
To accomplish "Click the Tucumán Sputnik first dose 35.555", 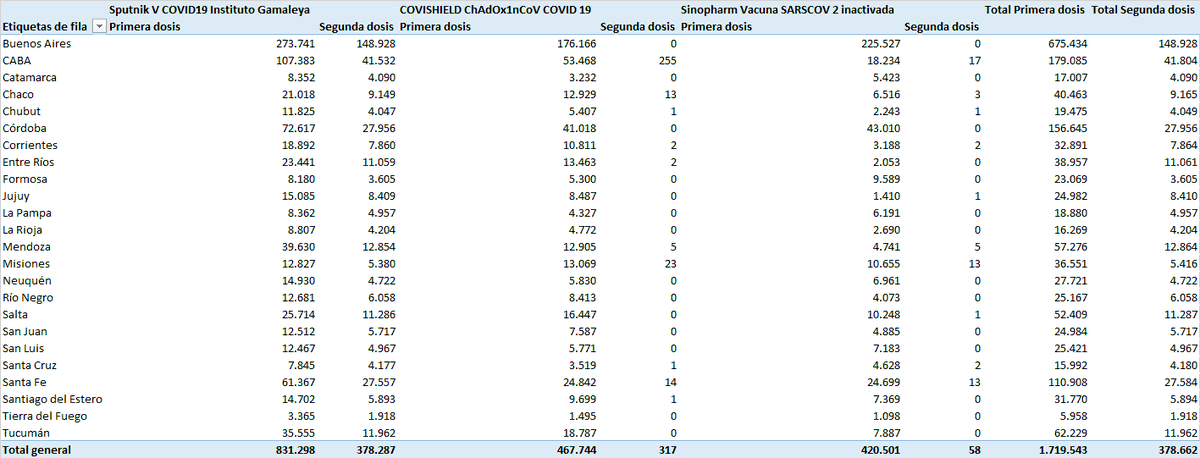I will (x=297, y=433).
